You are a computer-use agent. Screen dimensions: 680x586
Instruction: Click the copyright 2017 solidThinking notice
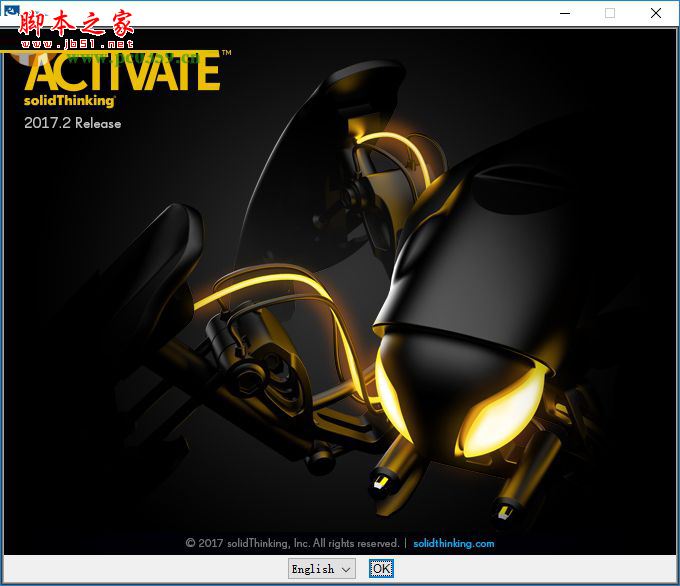coord(292,543)
